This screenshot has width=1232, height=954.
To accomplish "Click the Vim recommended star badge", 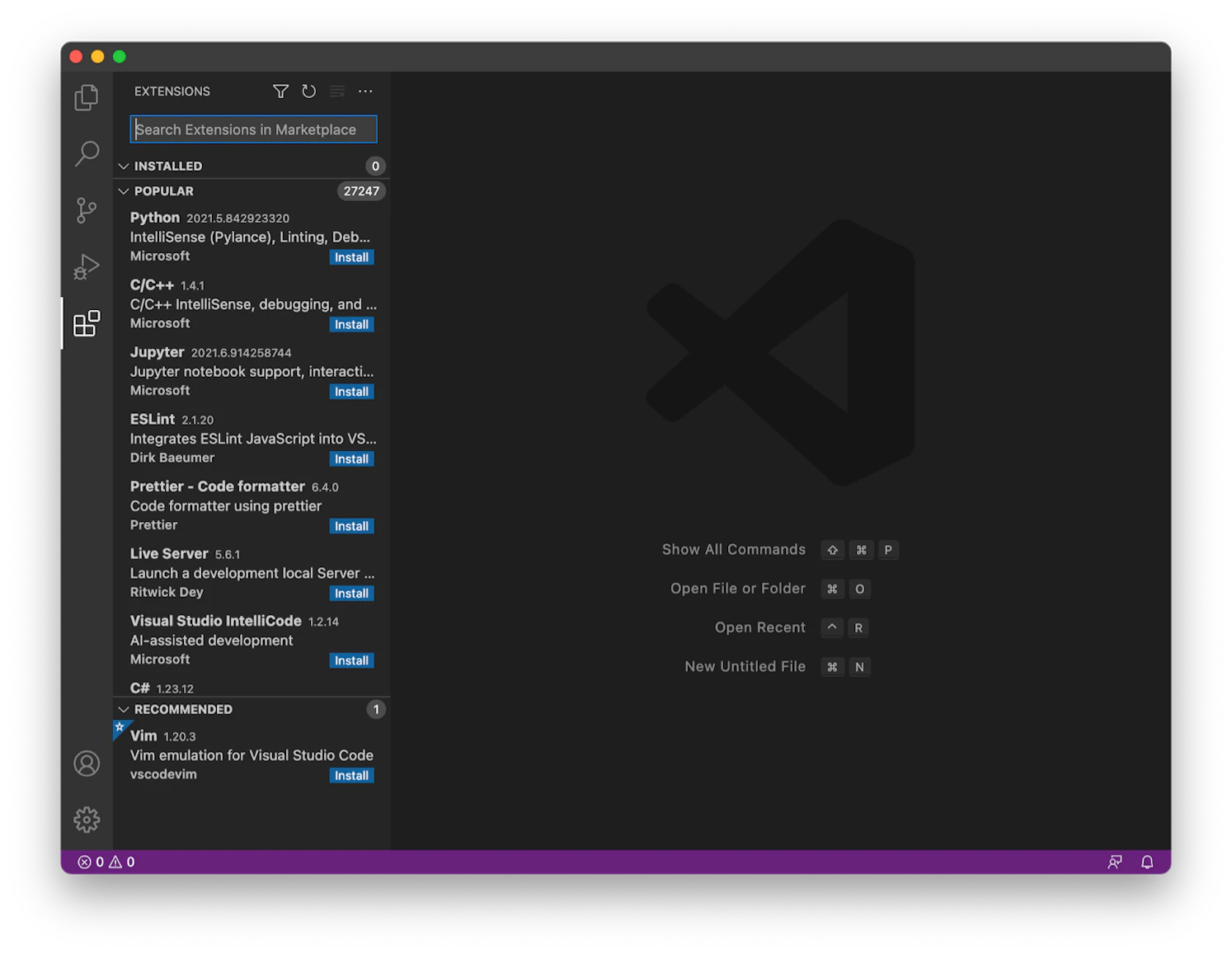I will (x=120, y=727).
